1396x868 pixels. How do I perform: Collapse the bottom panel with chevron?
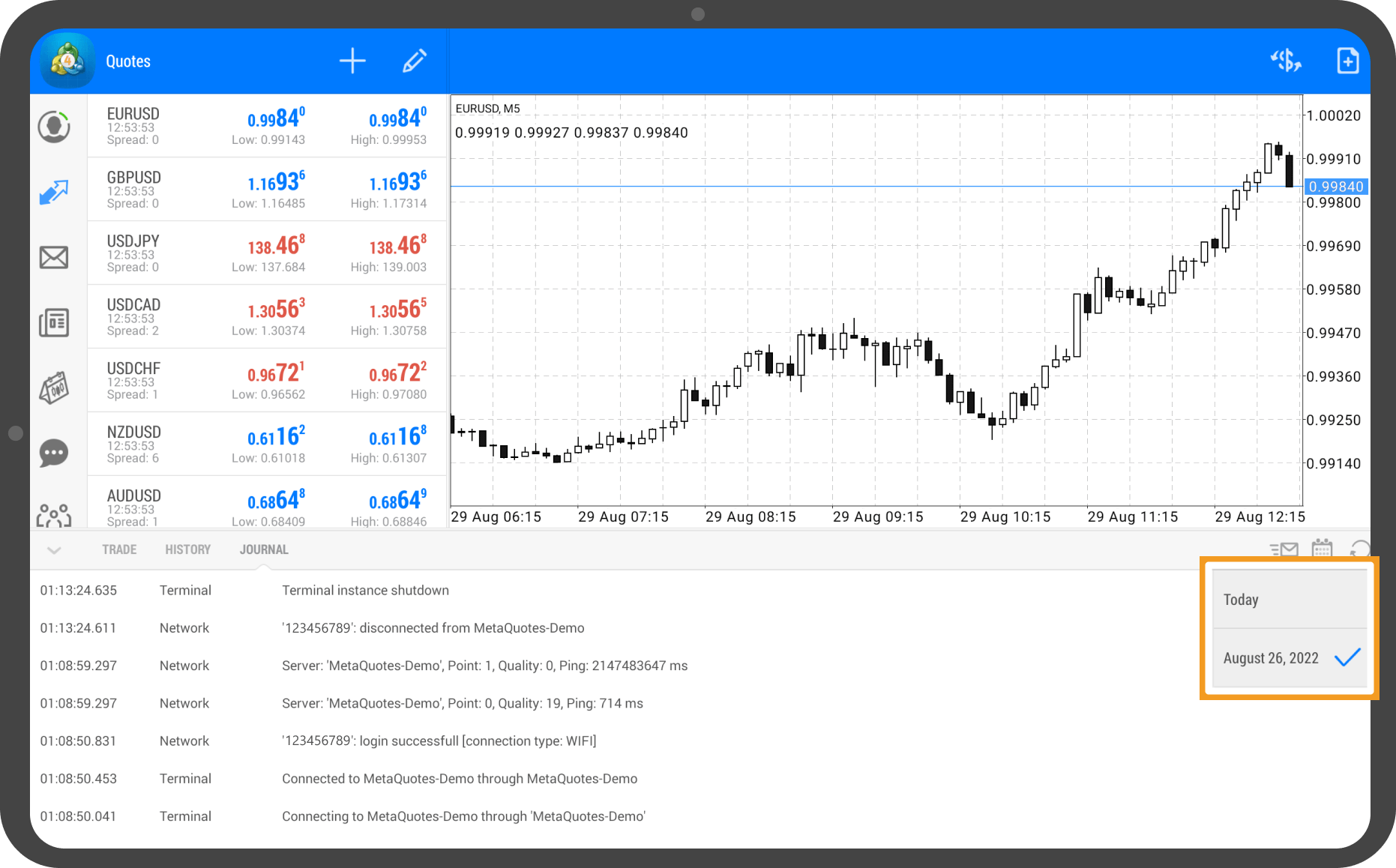point(54,550)
